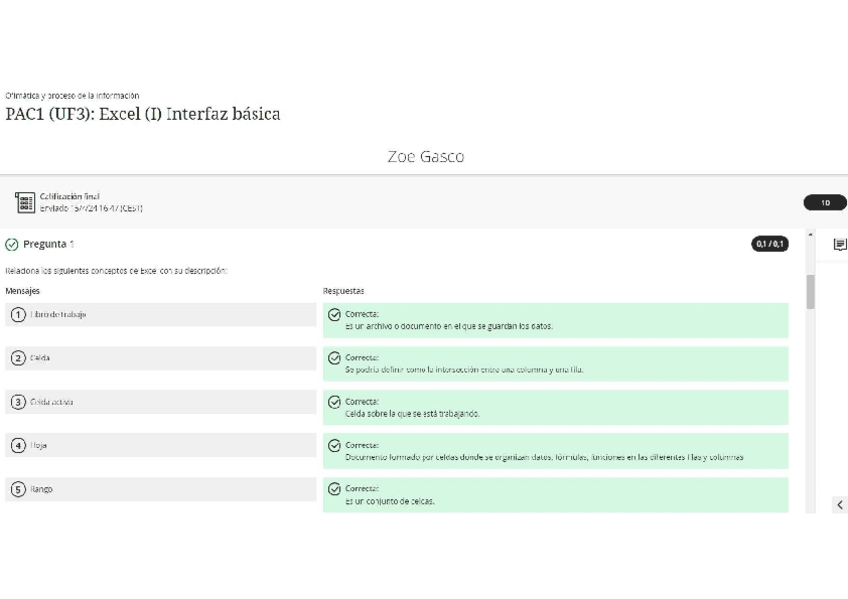Click the Pregunta 1 correct checkmark

point(12,244)
